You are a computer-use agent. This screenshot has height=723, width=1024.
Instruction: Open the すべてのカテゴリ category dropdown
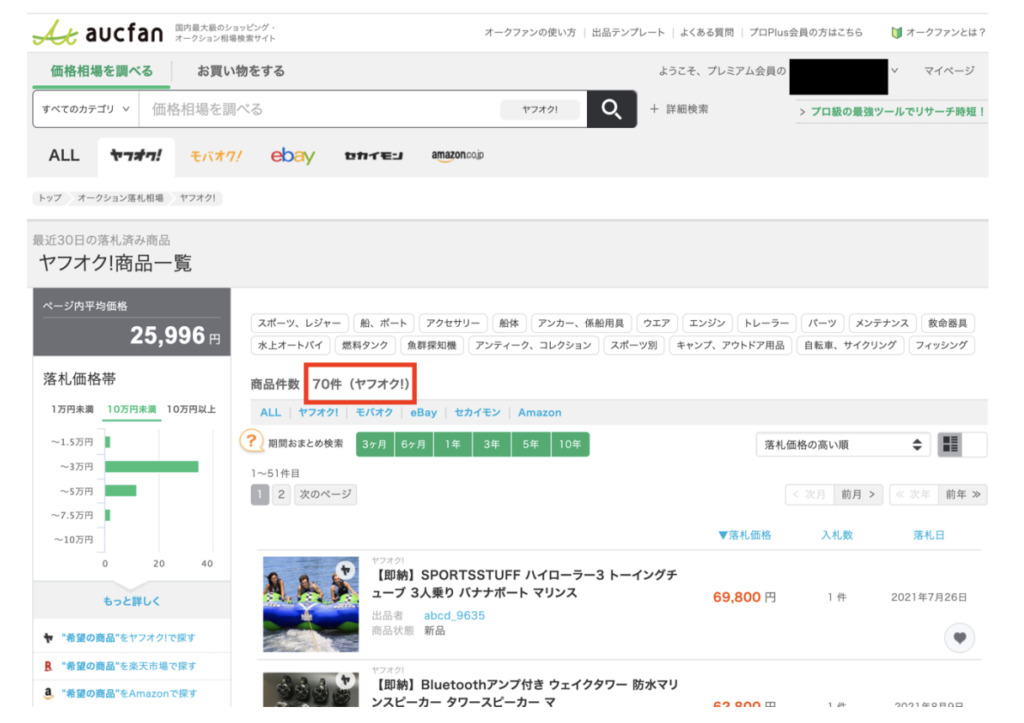pyautogui.click(x=85, y=109)
